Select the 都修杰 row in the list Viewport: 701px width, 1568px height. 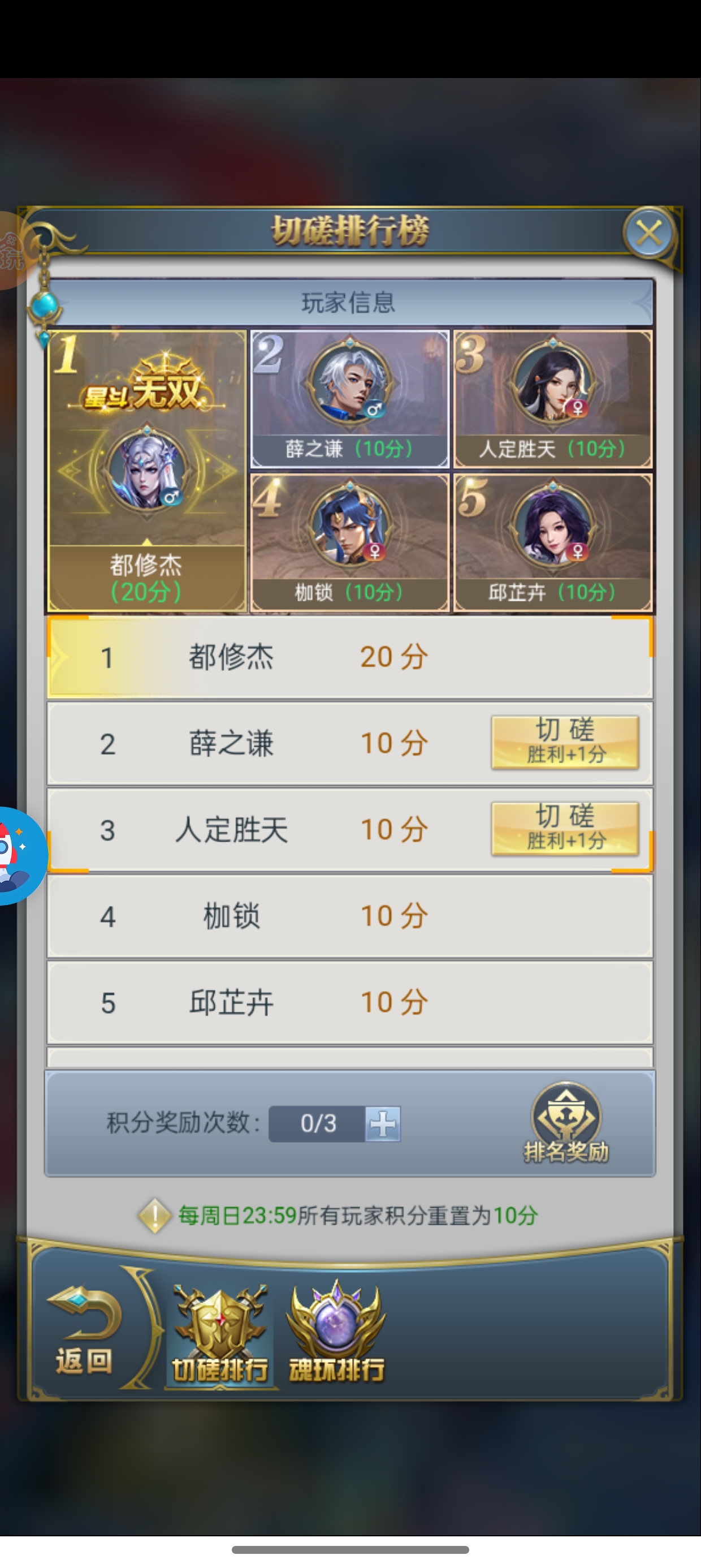click(350, 657)
